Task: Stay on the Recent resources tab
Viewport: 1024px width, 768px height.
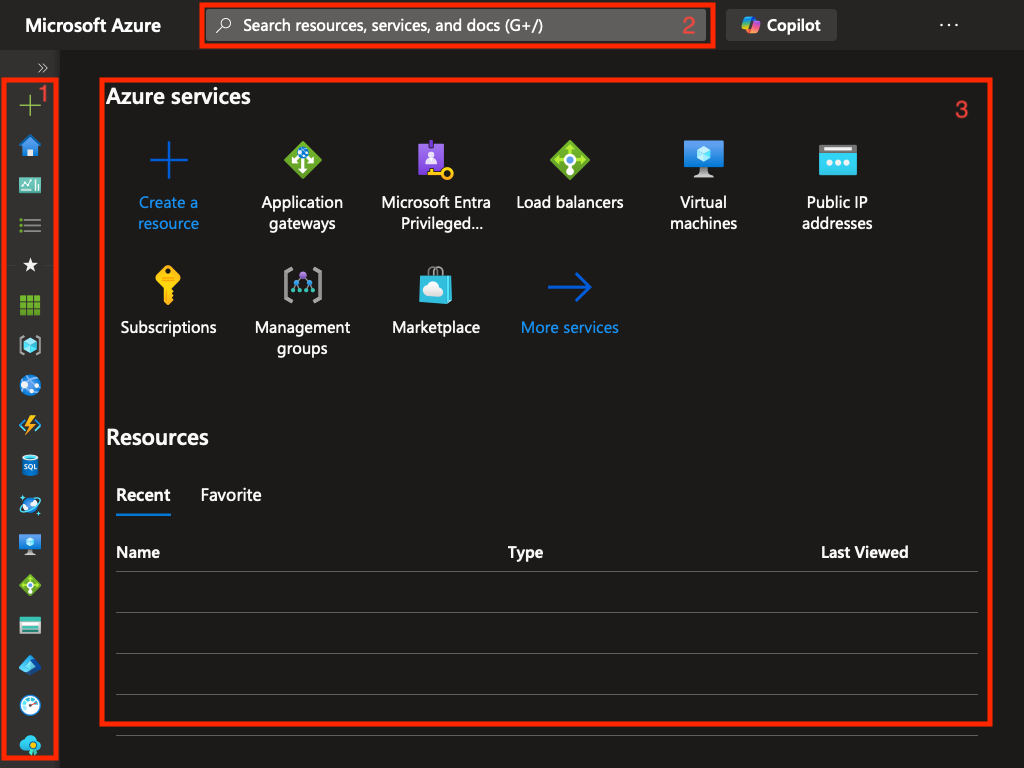Action: (143, 495)
